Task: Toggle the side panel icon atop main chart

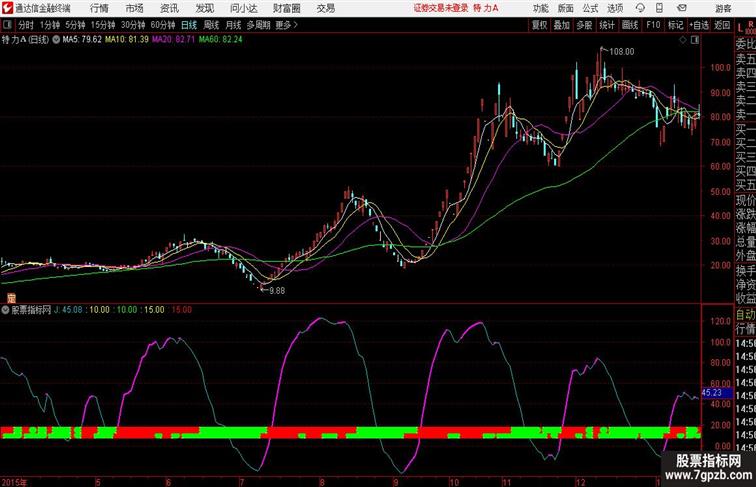Action: (x=695, y=40)
